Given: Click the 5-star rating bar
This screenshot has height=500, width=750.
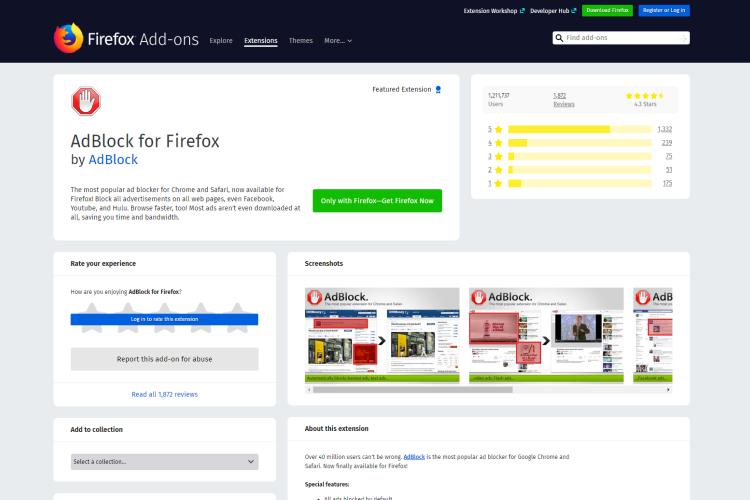Looking at the screenshot, I should coord(580,129).
